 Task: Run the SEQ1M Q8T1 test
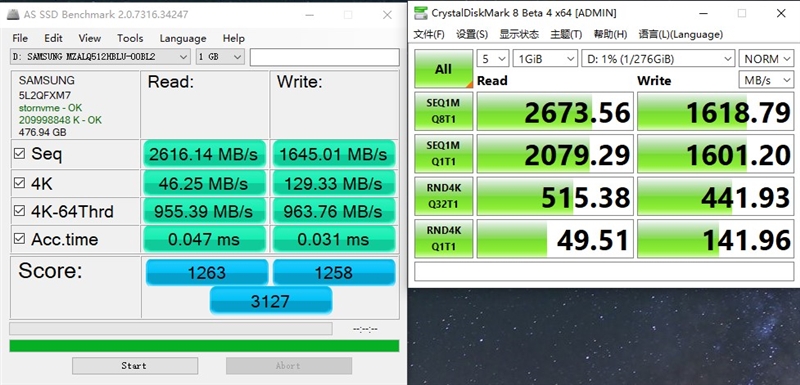click(x=443, y=111)
